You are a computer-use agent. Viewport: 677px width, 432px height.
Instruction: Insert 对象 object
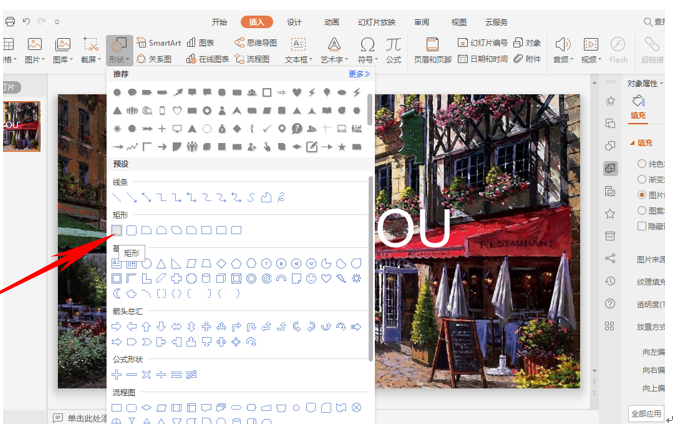tap(527, 43)
